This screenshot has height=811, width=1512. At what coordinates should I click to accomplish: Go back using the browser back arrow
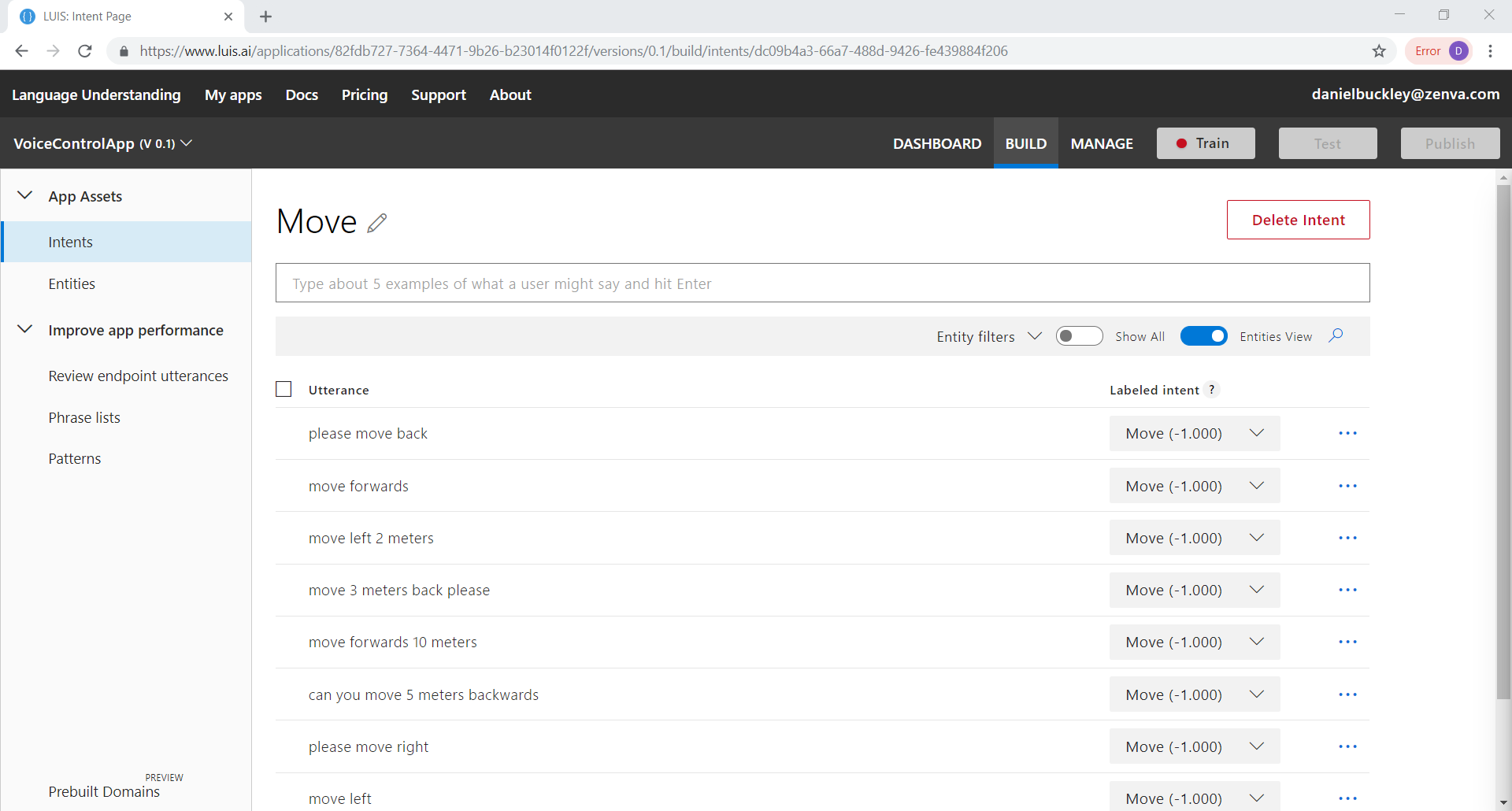(21, 51)
